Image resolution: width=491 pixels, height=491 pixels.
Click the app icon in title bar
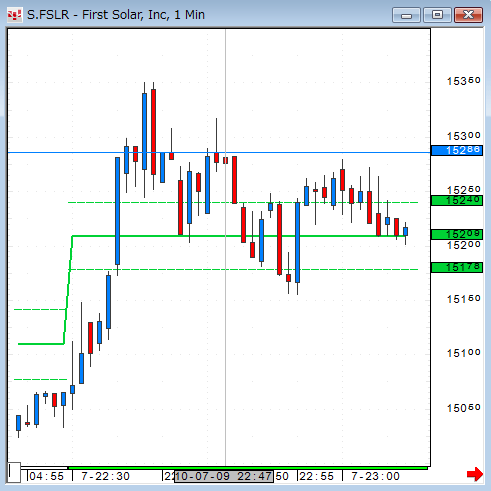coord(14,15)
